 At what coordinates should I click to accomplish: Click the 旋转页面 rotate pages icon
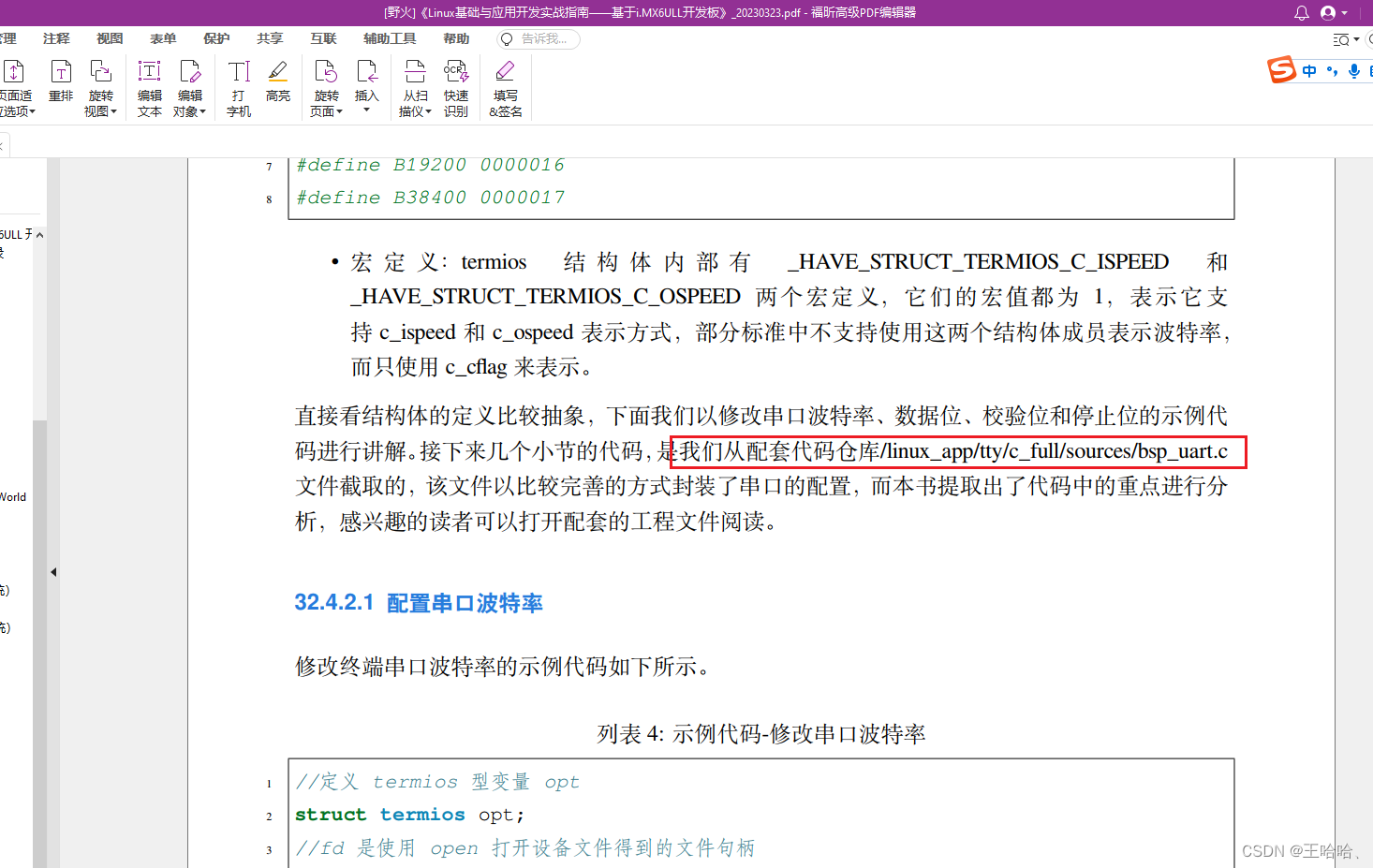326,72
